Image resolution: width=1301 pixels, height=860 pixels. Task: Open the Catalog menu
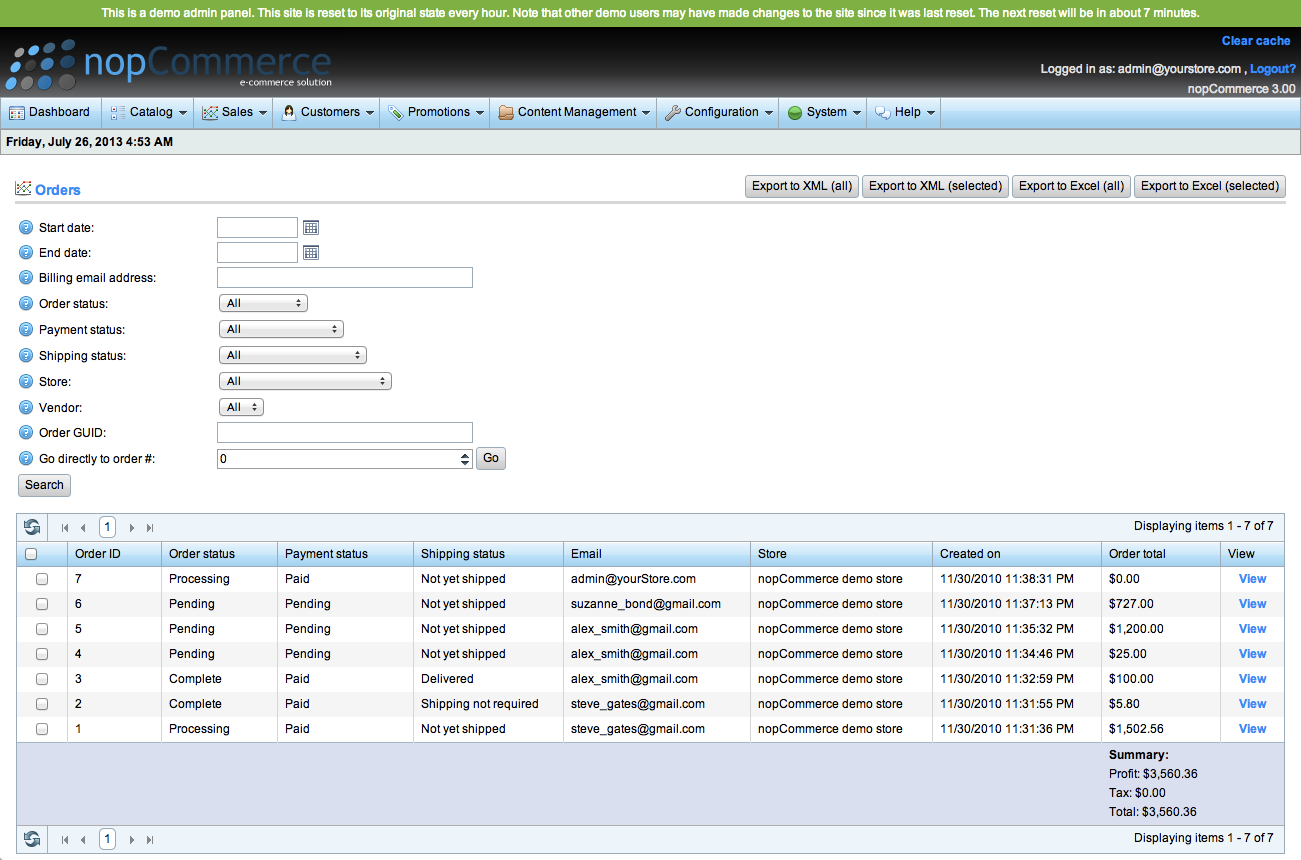(149, 112)
